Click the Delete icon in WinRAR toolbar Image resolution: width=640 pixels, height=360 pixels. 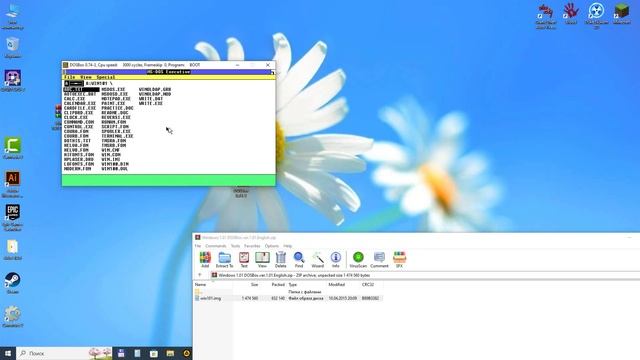click(x=280, y=260)
